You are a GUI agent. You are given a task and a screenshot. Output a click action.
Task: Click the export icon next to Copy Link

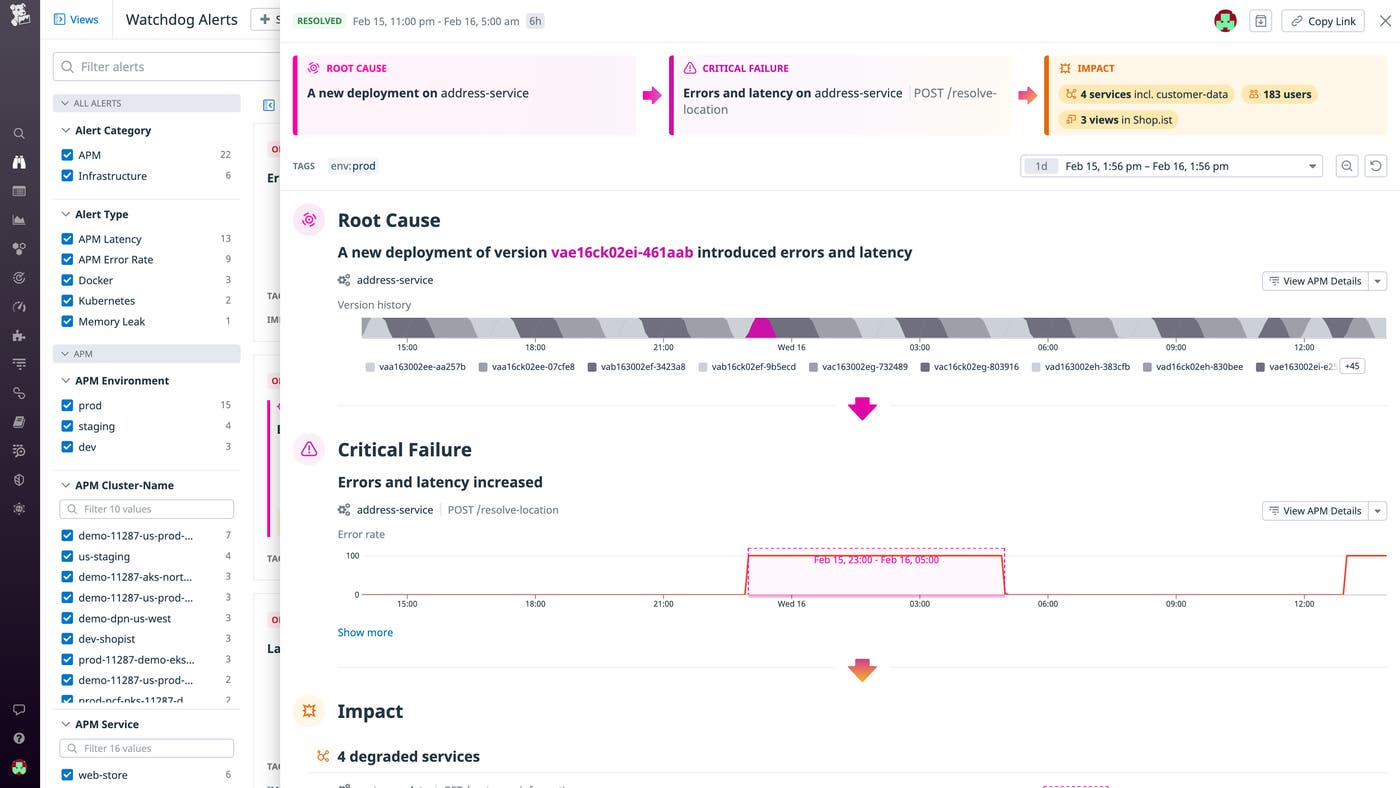[1260, 20]
